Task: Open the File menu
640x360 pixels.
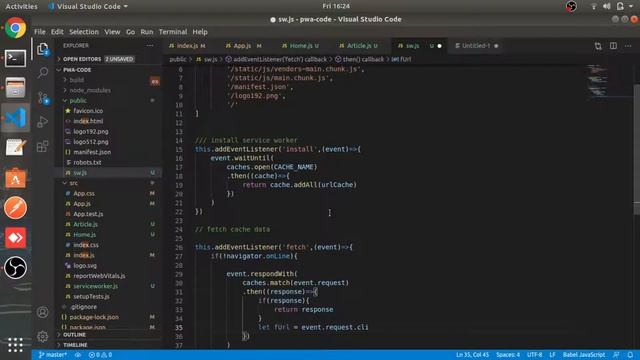Action: 40,32
